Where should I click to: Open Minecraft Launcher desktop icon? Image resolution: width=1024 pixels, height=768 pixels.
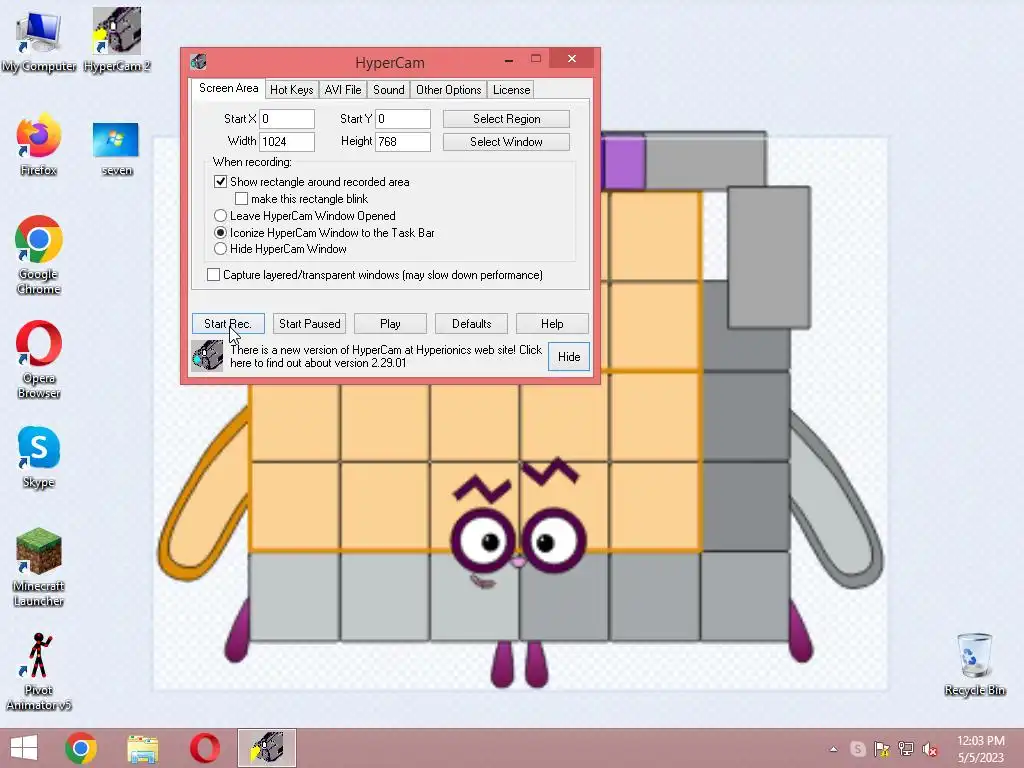pos(39,567)
